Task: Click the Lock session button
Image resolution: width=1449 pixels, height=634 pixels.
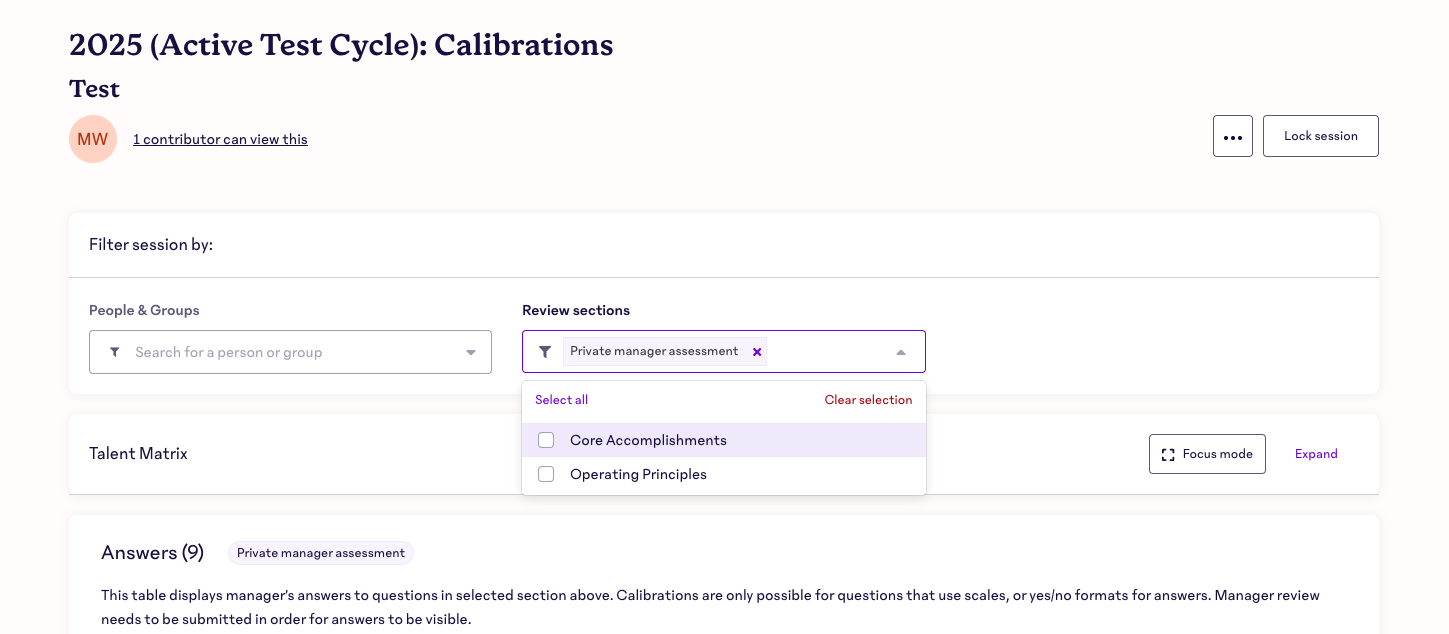Action: click(1320, 136)
